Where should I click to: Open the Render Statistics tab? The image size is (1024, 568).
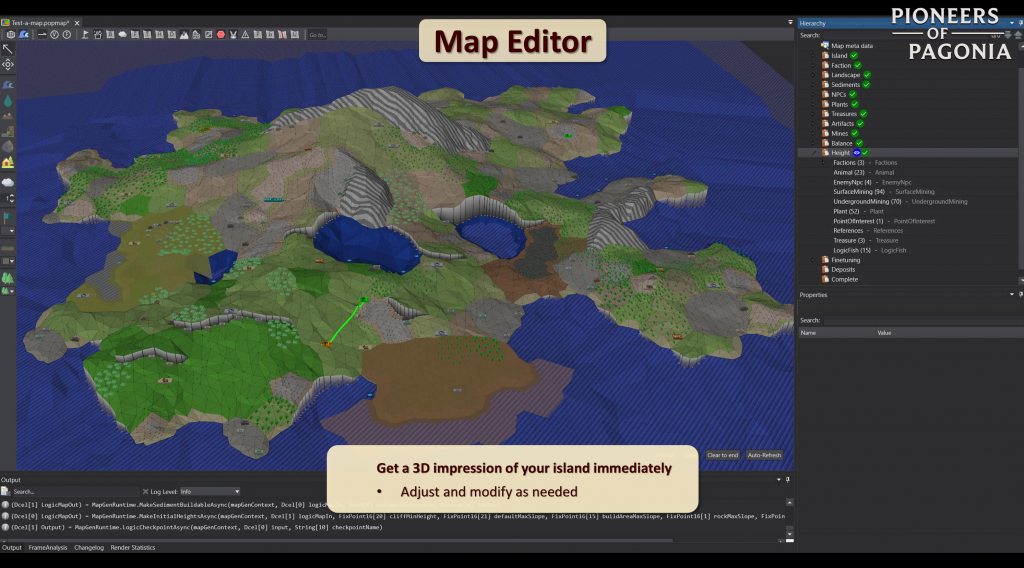(132, 548)
